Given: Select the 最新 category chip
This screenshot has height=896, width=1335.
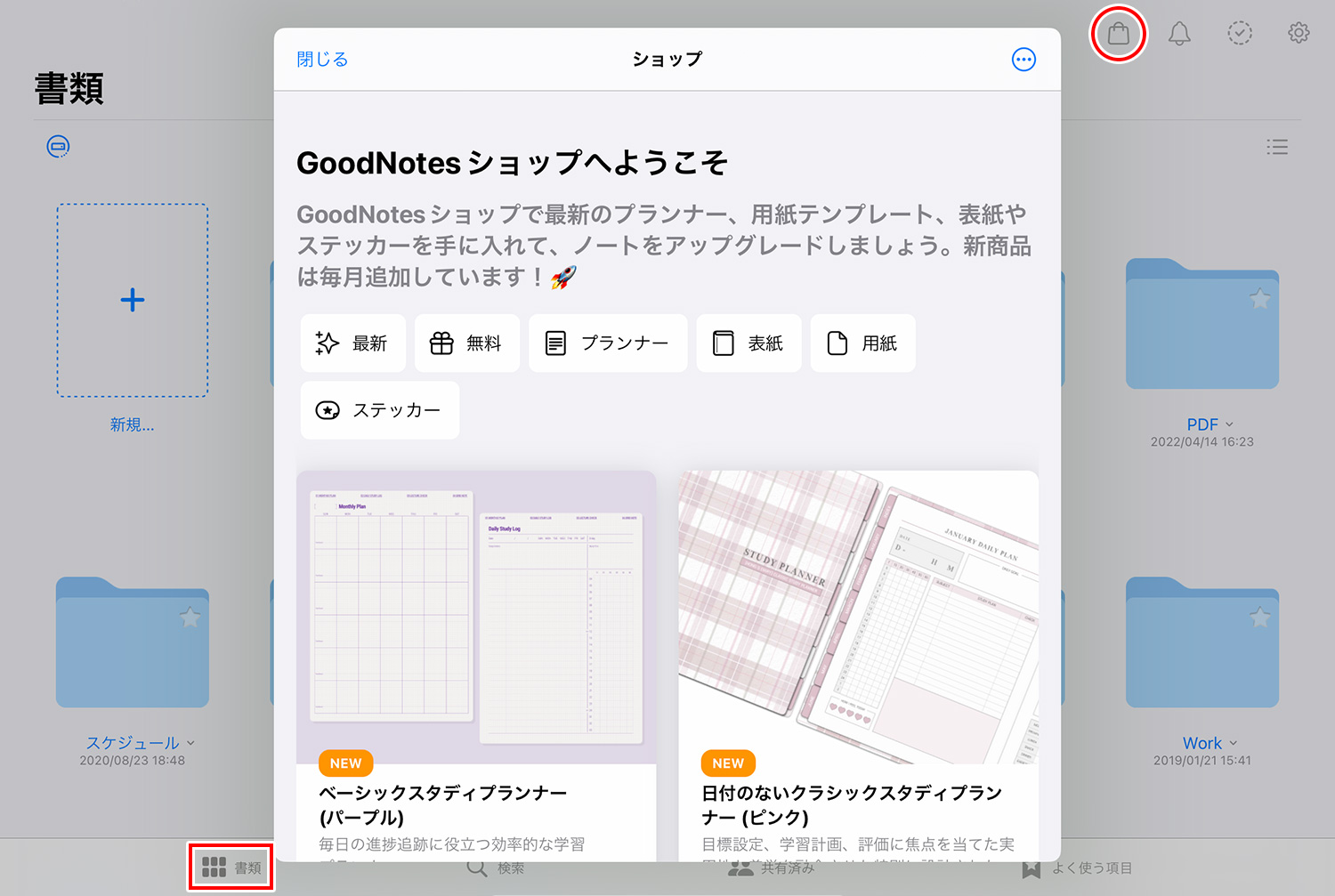Looking at the screenshot, I should tap(353, 343).
